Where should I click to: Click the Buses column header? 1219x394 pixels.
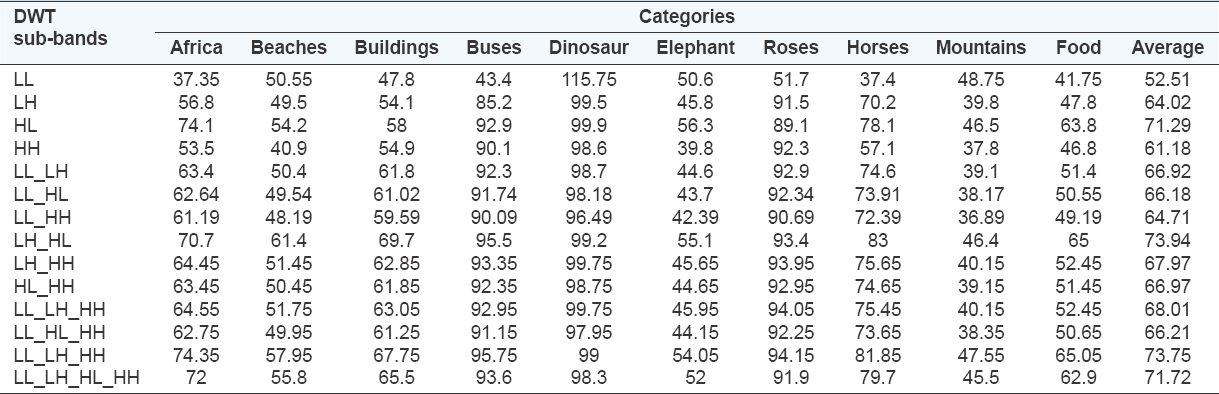tap(489, 47)
